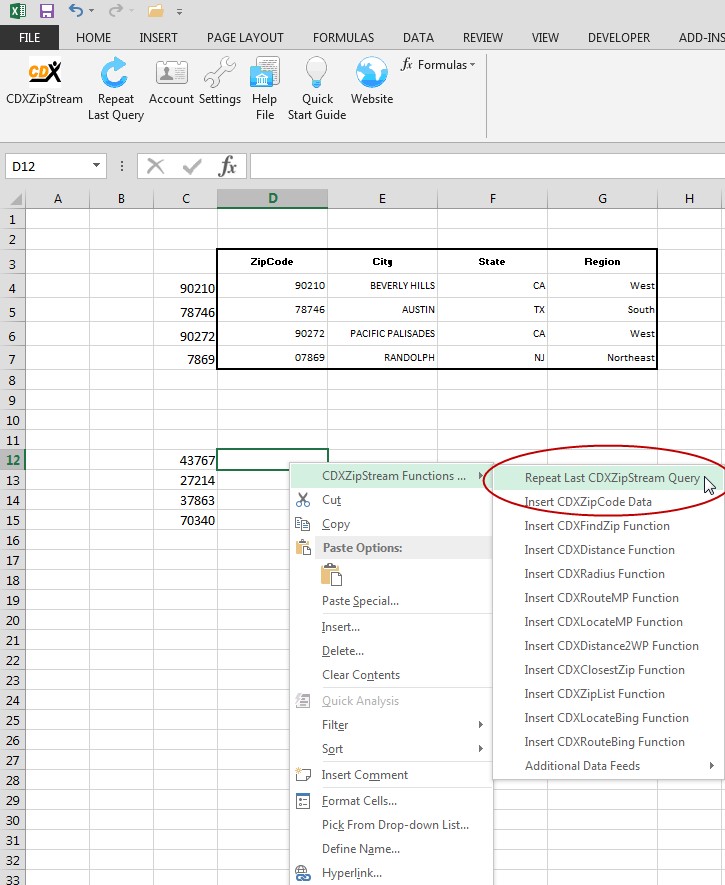Viewport: 725px width, 885px height.
Task: Select Insert CDXClosestZip Function
Action: (x=608, y=670)
